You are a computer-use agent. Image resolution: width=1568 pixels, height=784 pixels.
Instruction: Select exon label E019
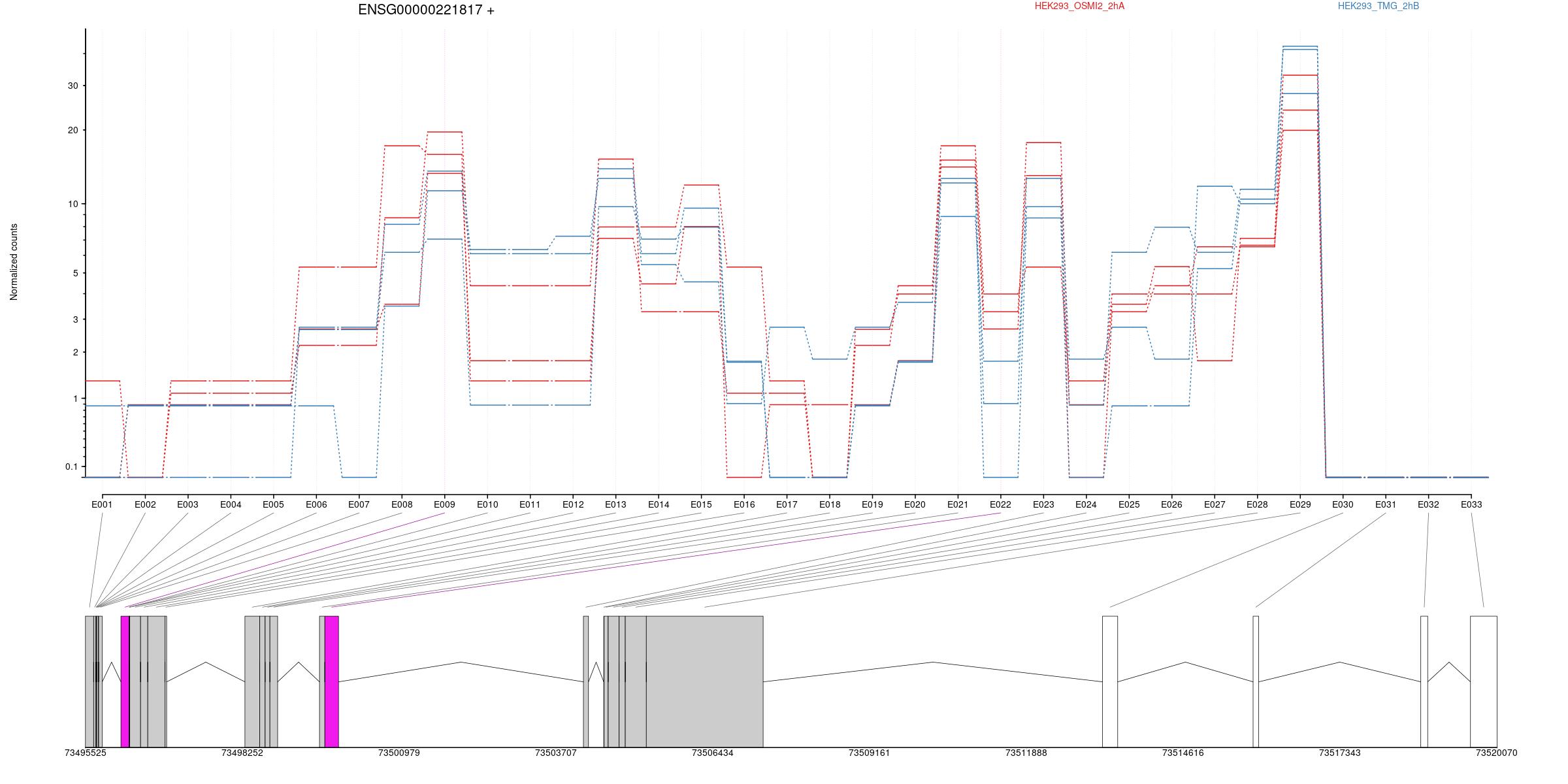coord(872,504)
